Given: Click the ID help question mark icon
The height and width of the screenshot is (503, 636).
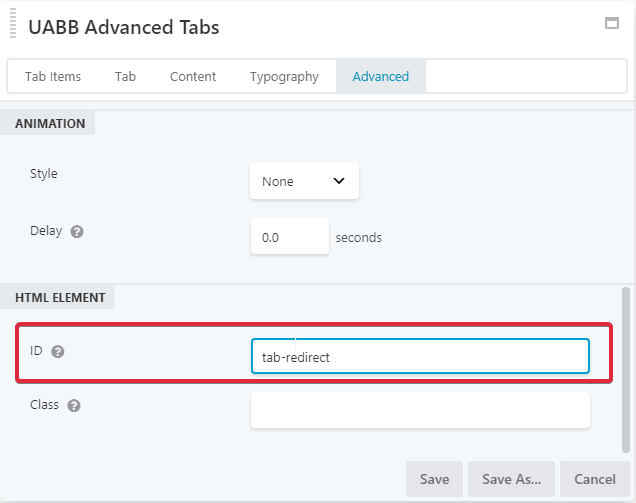Looking at the screenshot, I should [x=58, y=352].
